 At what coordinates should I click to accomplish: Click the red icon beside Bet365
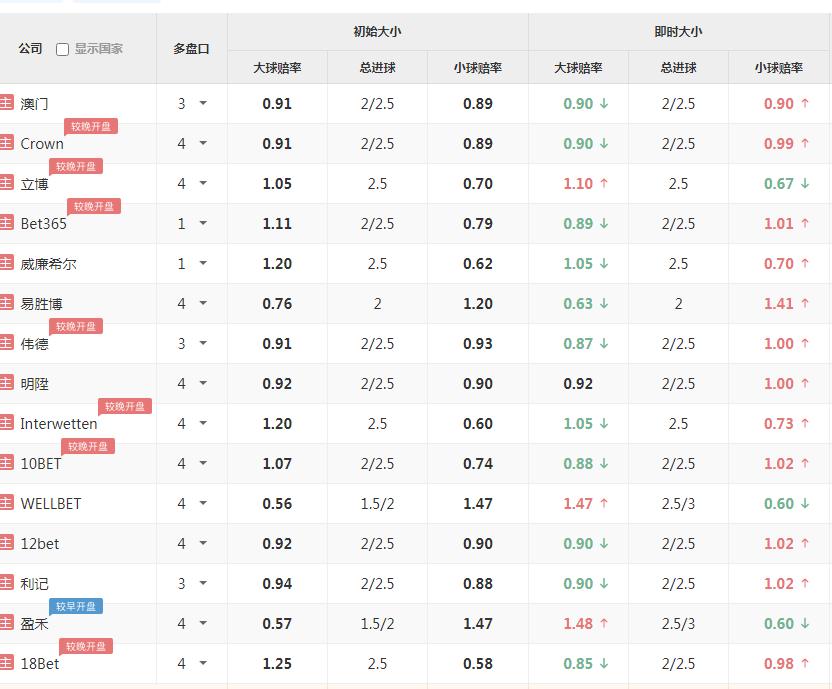click(x=6, y=222)
